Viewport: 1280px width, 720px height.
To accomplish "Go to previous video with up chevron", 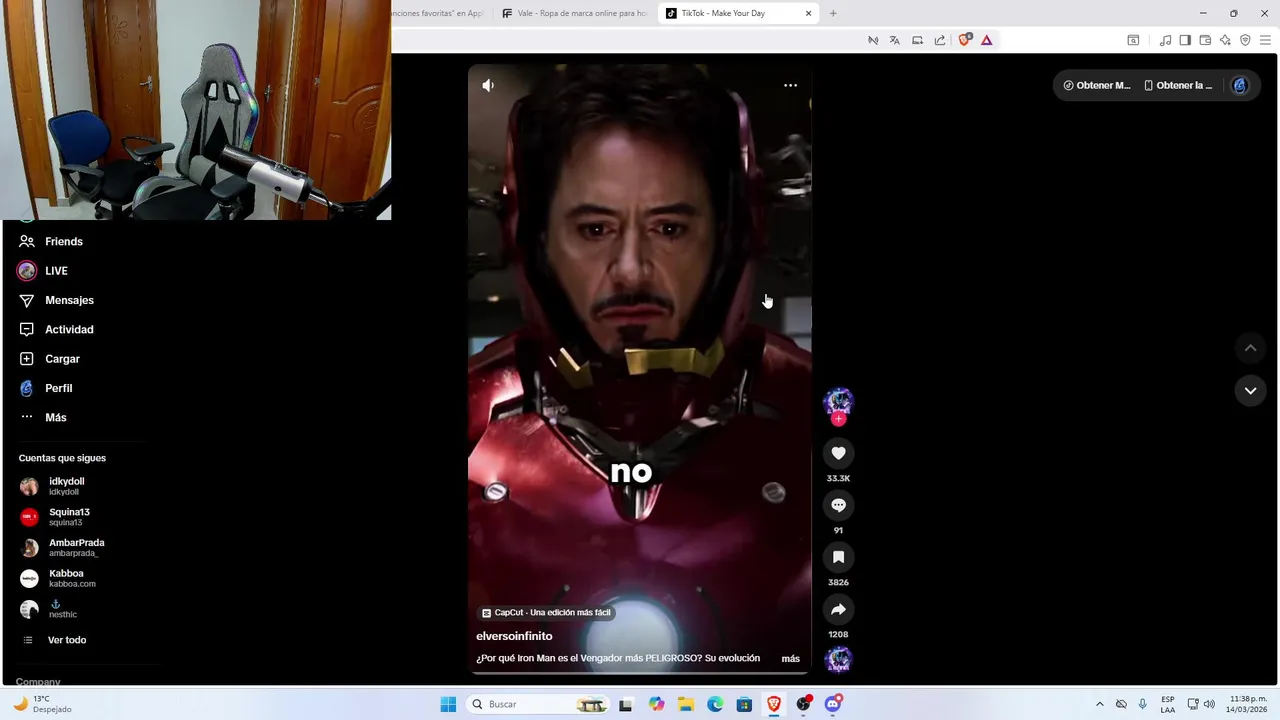I will click(x=1250, y=348).
